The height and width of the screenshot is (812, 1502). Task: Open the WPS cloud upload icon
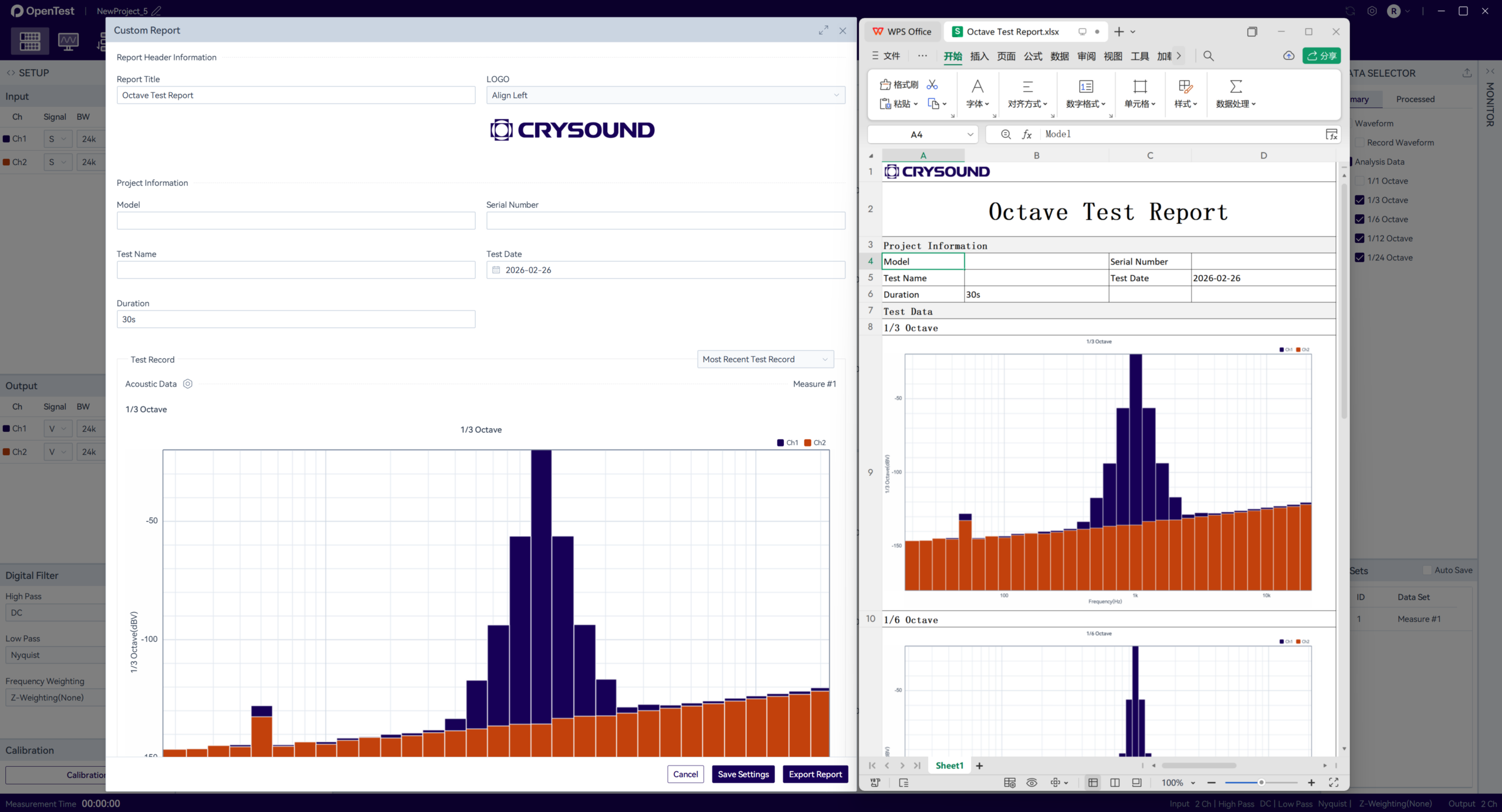pos(1288,56)
